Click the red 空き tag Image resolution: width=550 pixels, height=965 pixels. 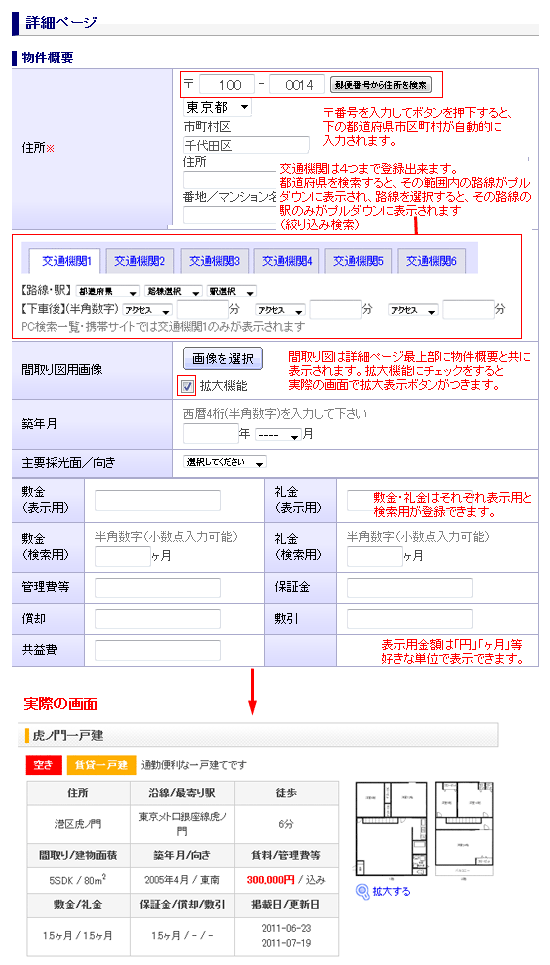43,765
